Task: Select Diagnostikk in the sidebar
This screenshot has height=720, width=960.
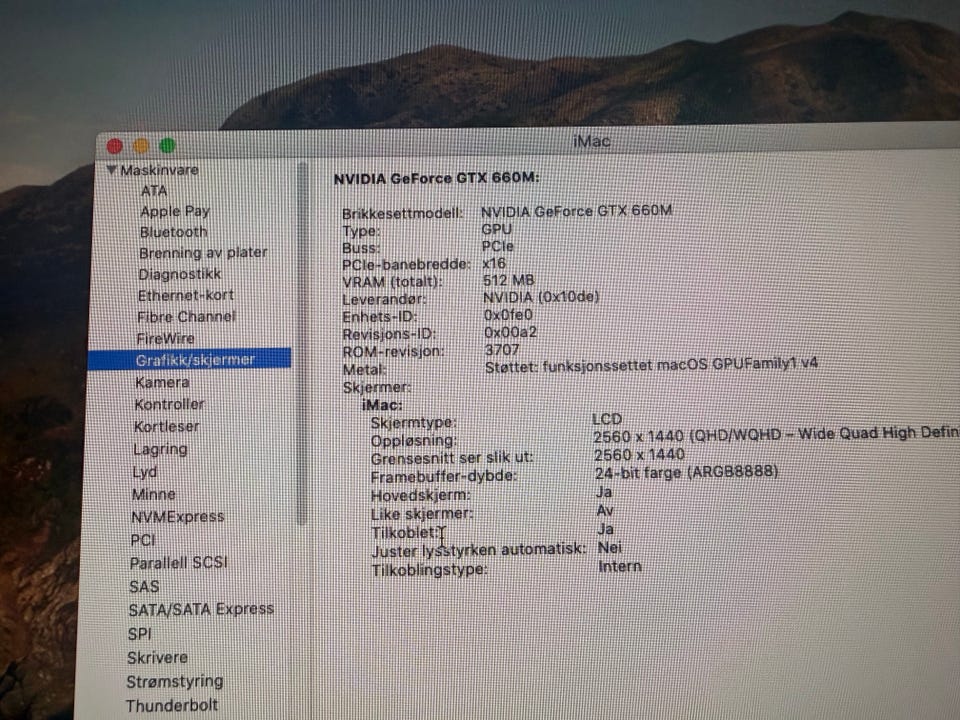Action: 179,274
